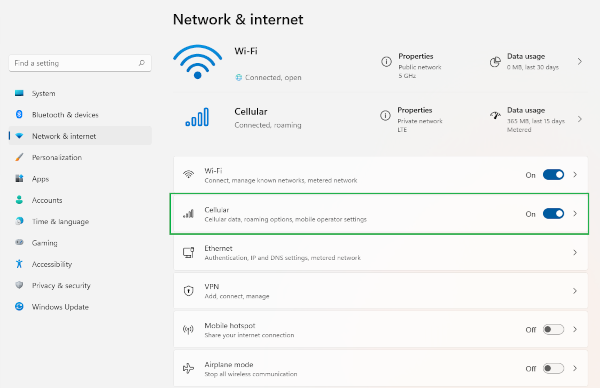Click the Find a setting search box

click(80, 63)
